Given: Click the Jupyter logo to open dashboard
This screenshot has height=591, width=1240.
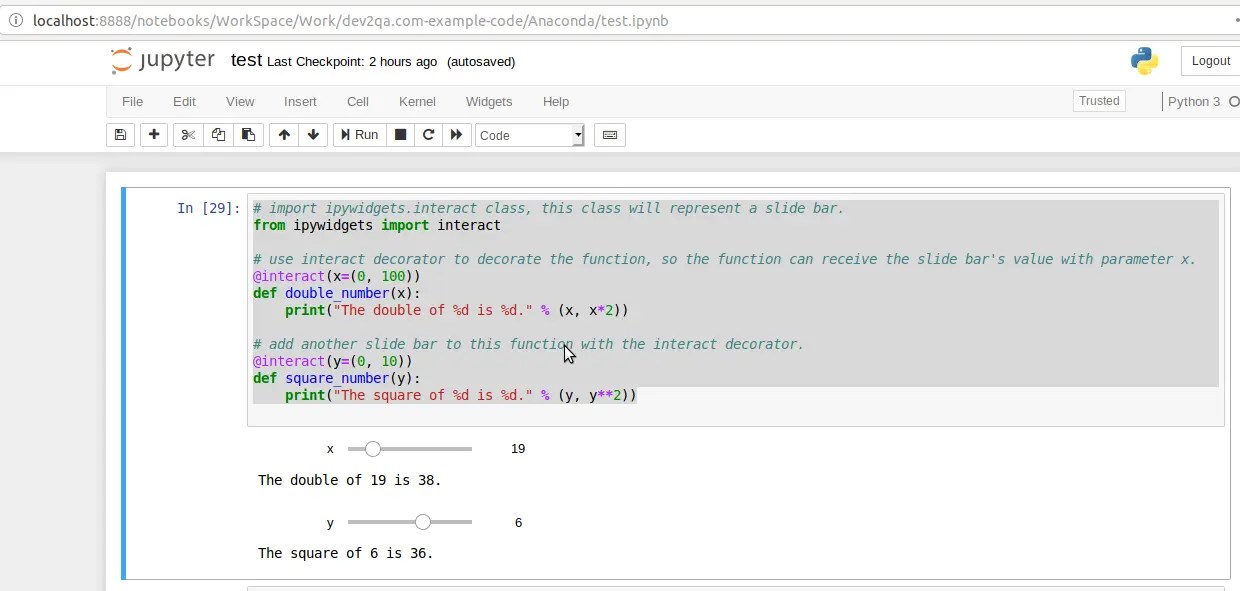Looking at the screenshot, I should [x=162, y=60].
